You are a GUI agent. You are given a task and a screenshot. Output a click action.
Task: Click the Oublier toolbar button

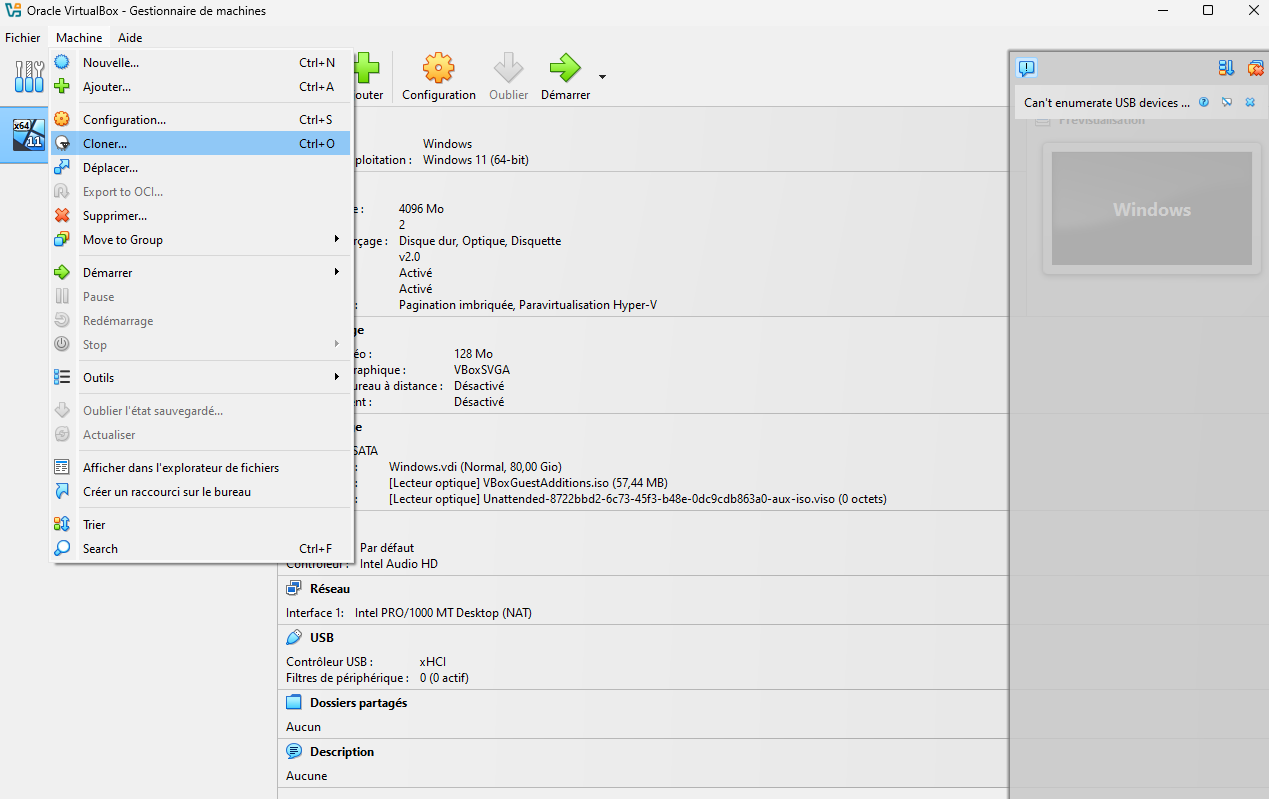coord(508,76)
